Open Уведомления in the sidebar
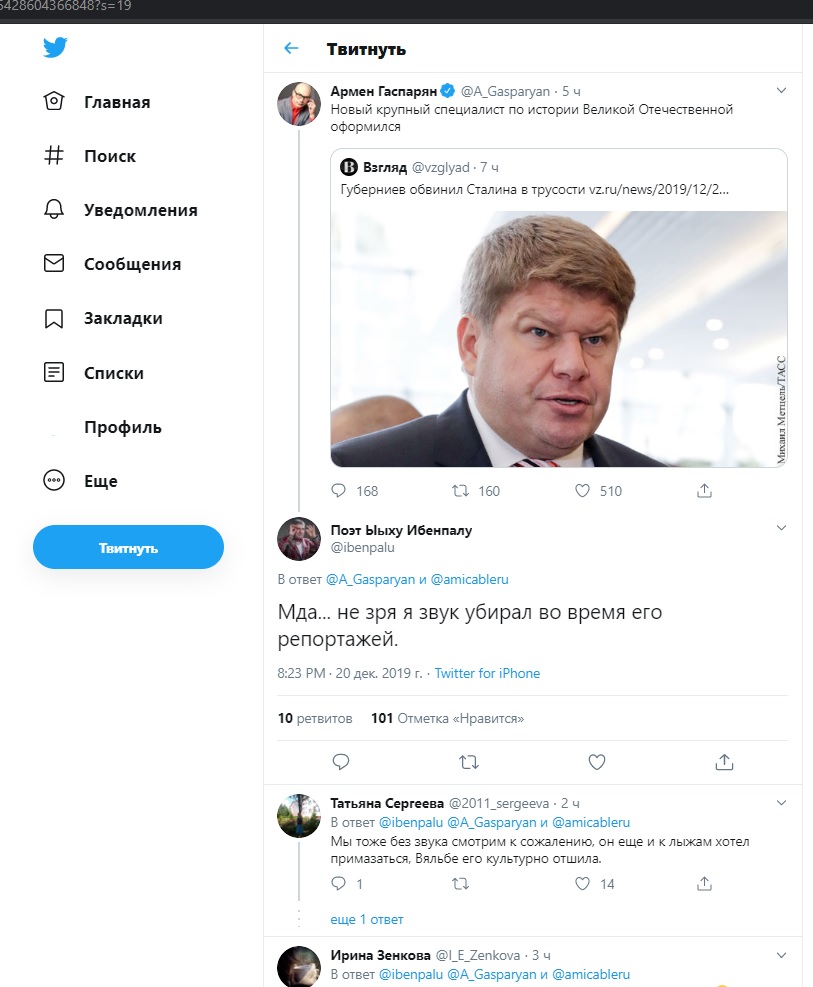This screenshot has height=987, width=813. coord(140,210)
